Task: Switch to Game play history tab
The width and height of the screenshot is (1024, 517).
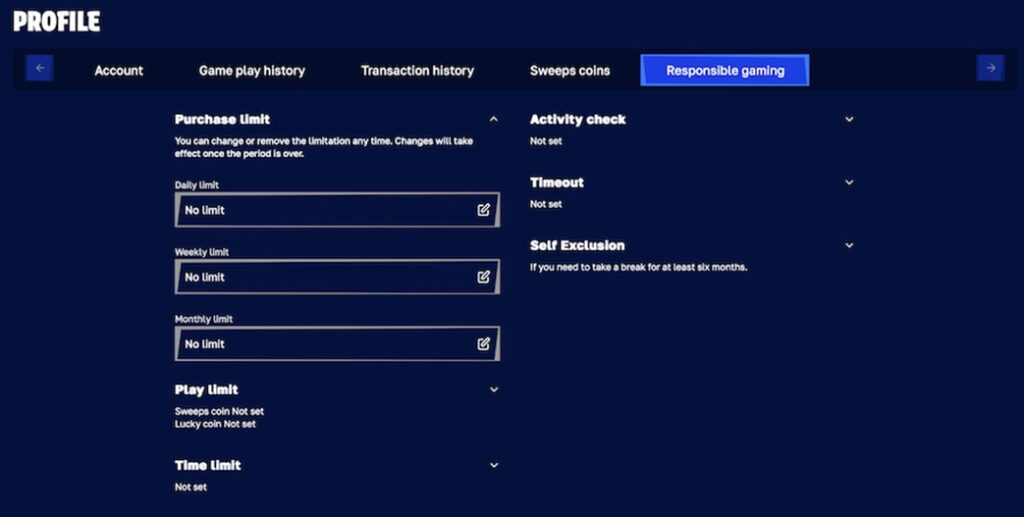Action: 252,71
